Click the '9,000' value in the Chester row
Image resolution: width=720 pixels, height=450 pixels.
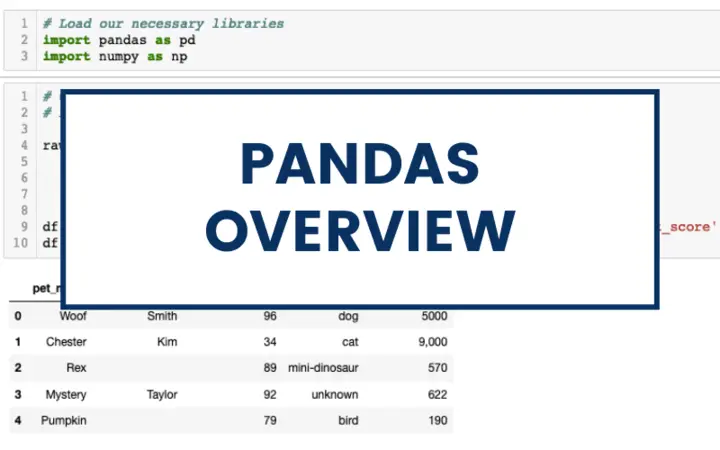pyautogui.click(x=433, y=342)
